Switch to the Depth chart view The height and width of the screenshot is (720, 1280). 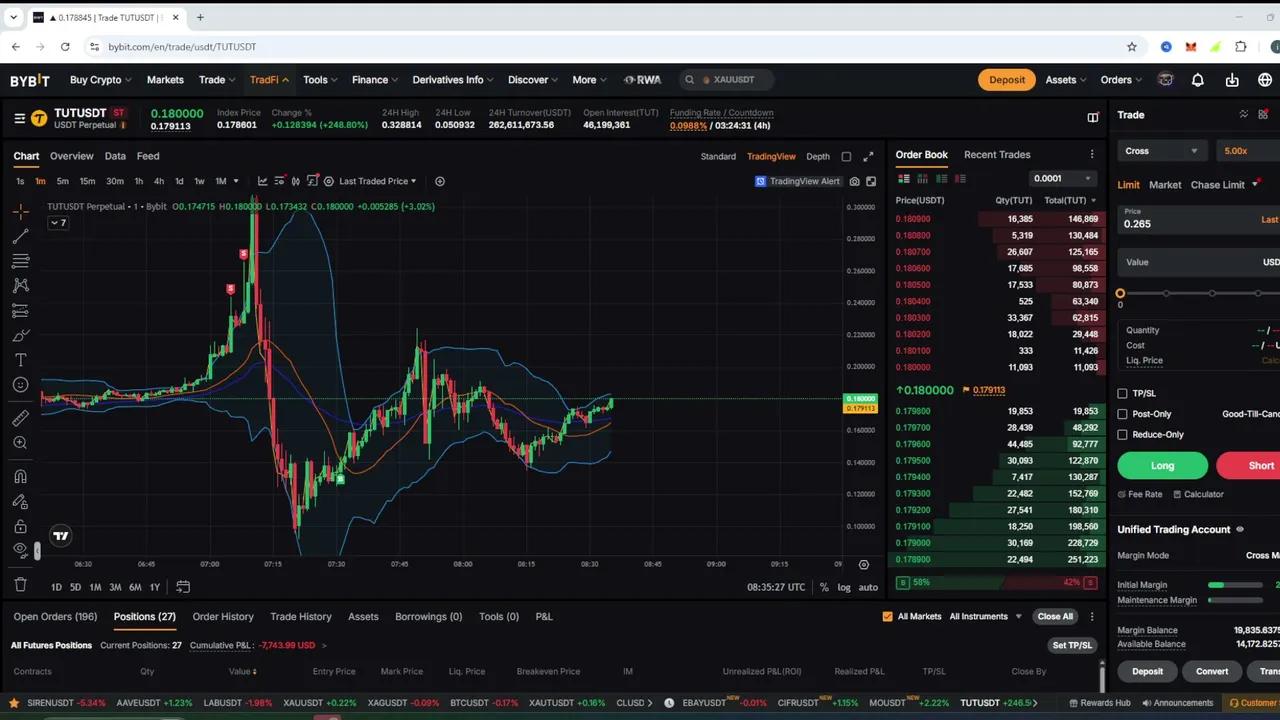(x=818, y=156)
